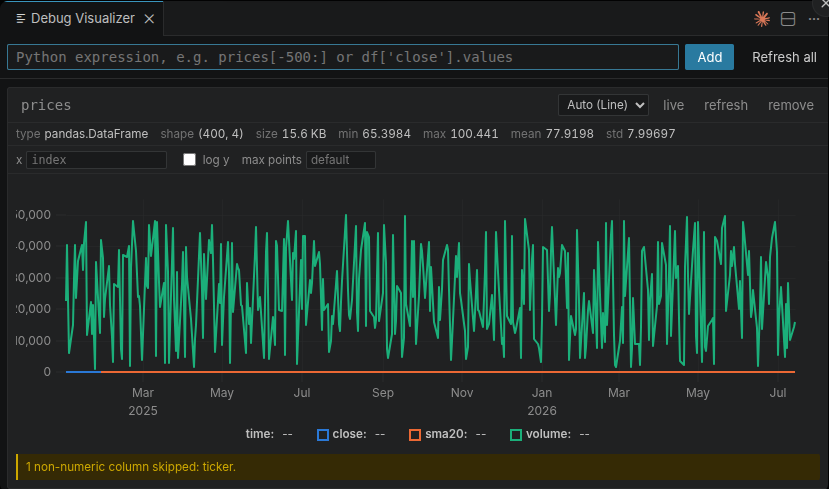Click the min 65.3984 value
This screenshot has height=489, width=829.
click(x=386, y=134)
